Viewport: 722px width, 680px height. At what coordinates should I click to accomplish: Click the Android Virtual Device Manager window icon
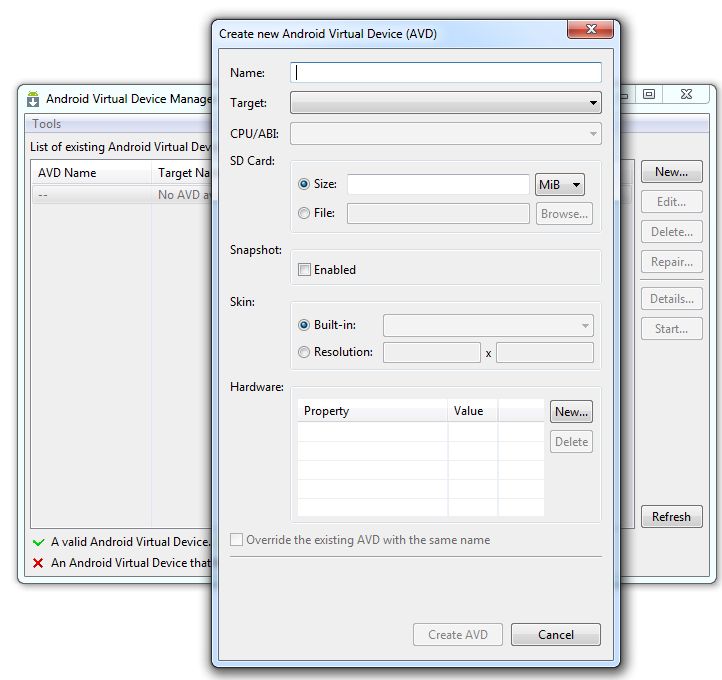click(x=33, y=99)
